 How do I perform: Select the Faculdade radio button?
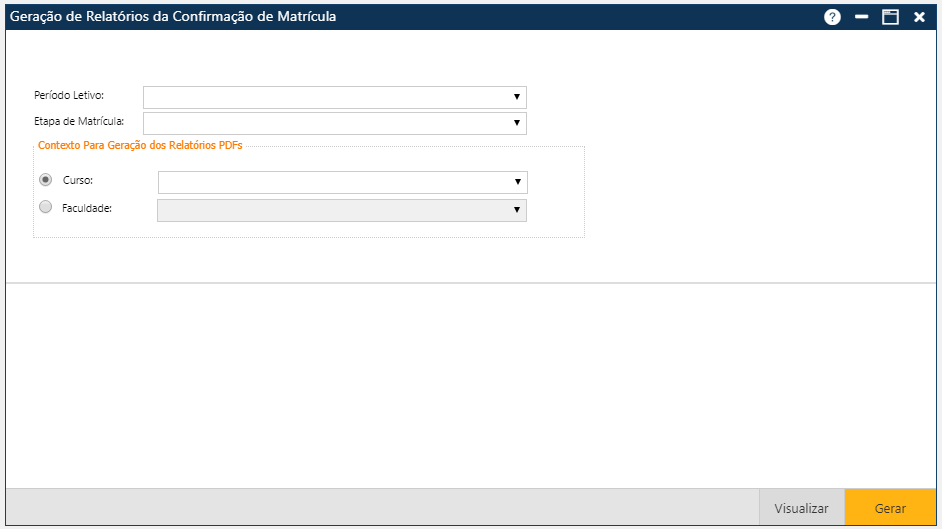(45, 207)
